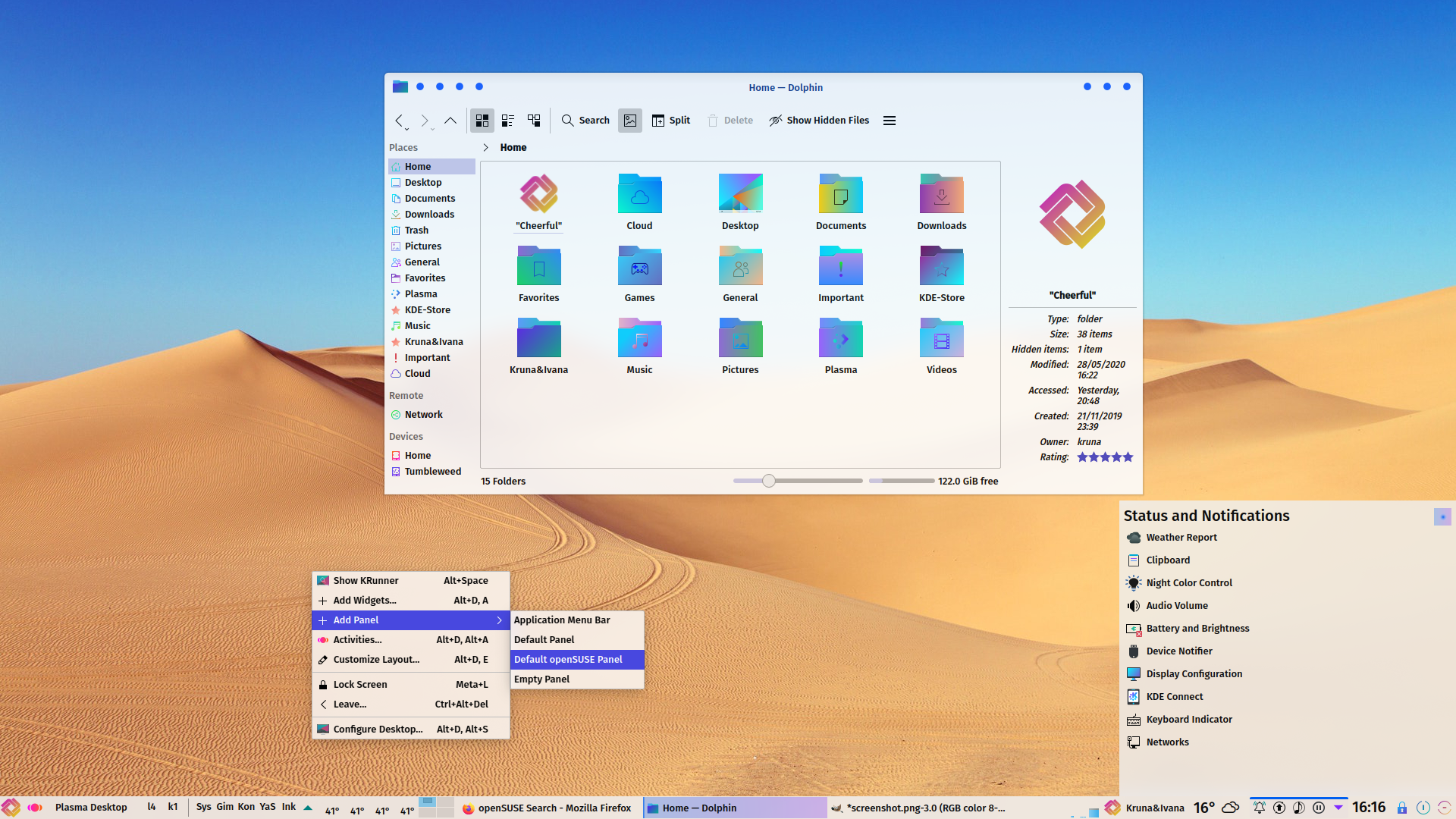The image size is (1456, 819).
Task: Go back in Dolphin navigation
Action: (399, 121)
